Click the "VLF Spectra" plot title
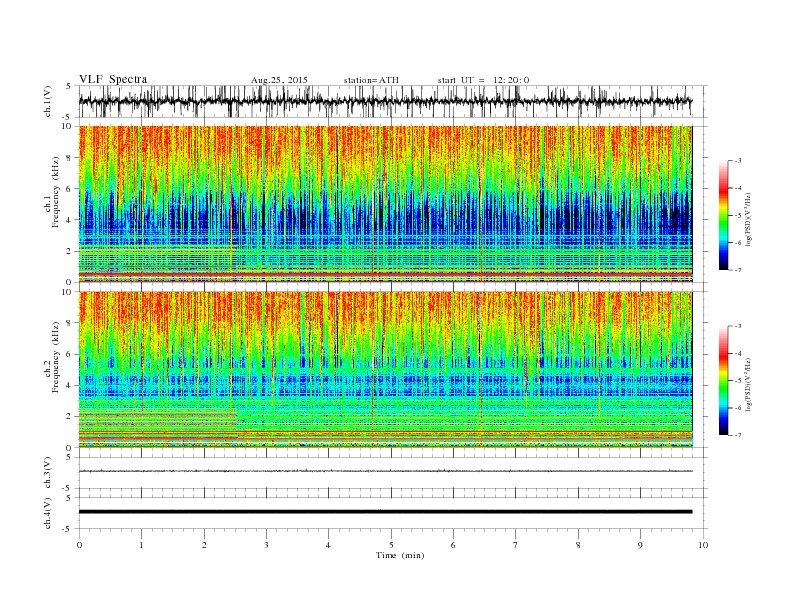The height and width of the screenshot is (612, 792). tap(113, 79)
